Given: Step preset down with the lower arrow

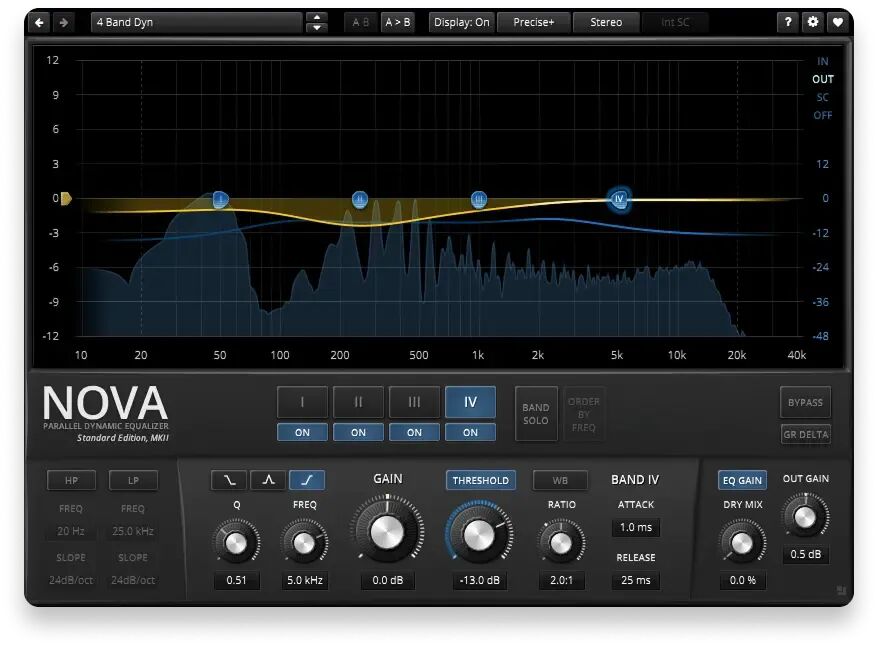Looking at the screenshot, I should pyautogui.click(x=317, y=27).
